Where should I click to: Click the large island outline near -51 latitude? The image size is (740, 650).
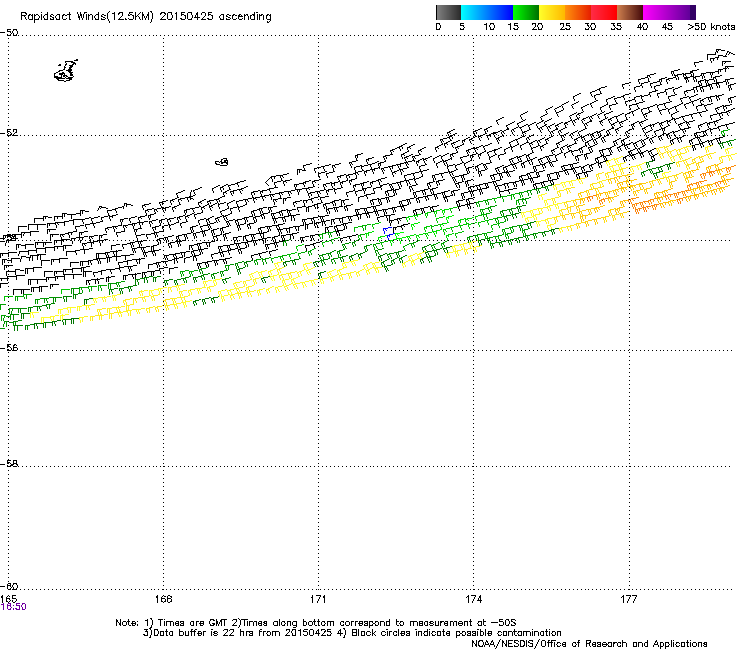[66, 70]
